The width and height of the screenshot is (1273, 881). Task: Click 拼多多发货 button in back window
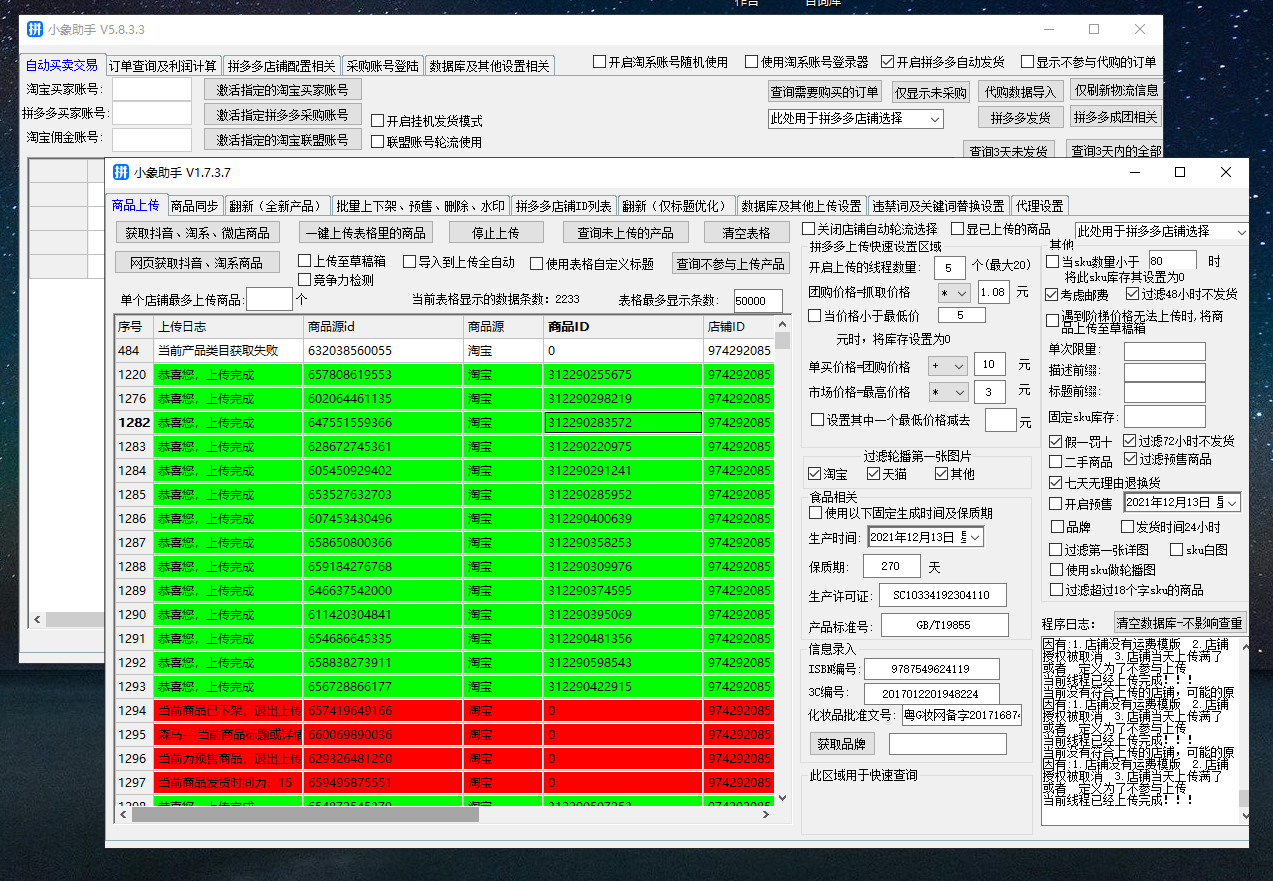(x=1020, y=117)
